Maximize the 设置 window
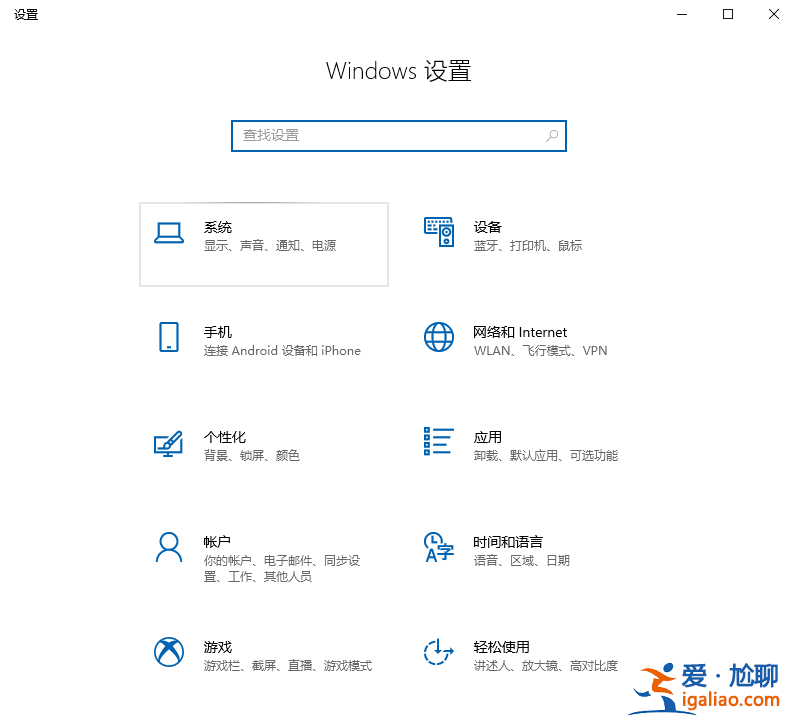The width and height of the screenshot is (792, 727). 728,14
